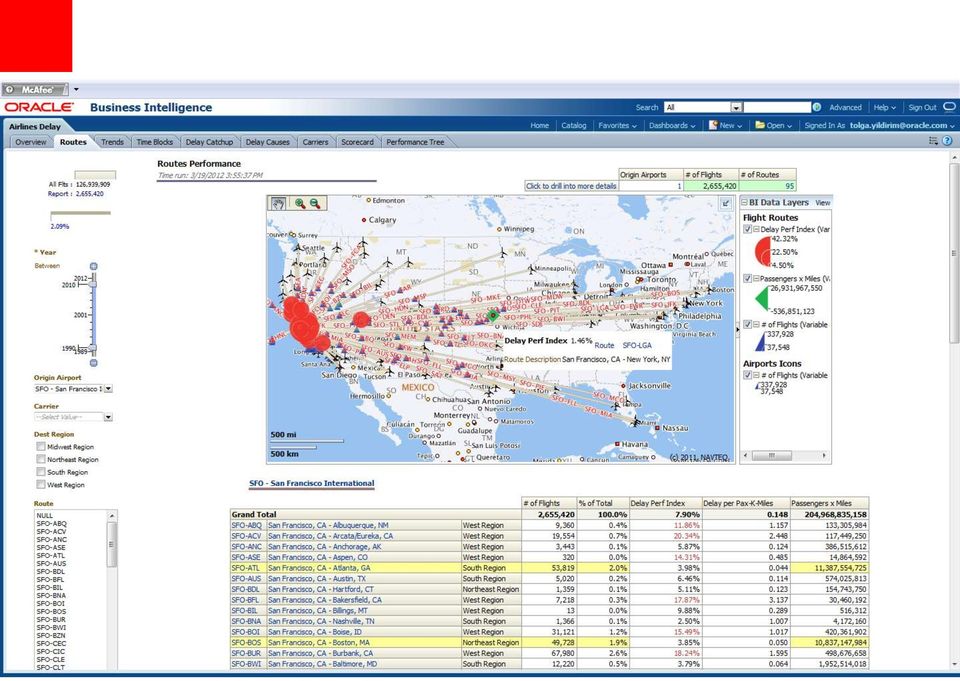Collapse the BI Data Layers panel
This screenshot has width=960, height=681.
tap(744, 202)
